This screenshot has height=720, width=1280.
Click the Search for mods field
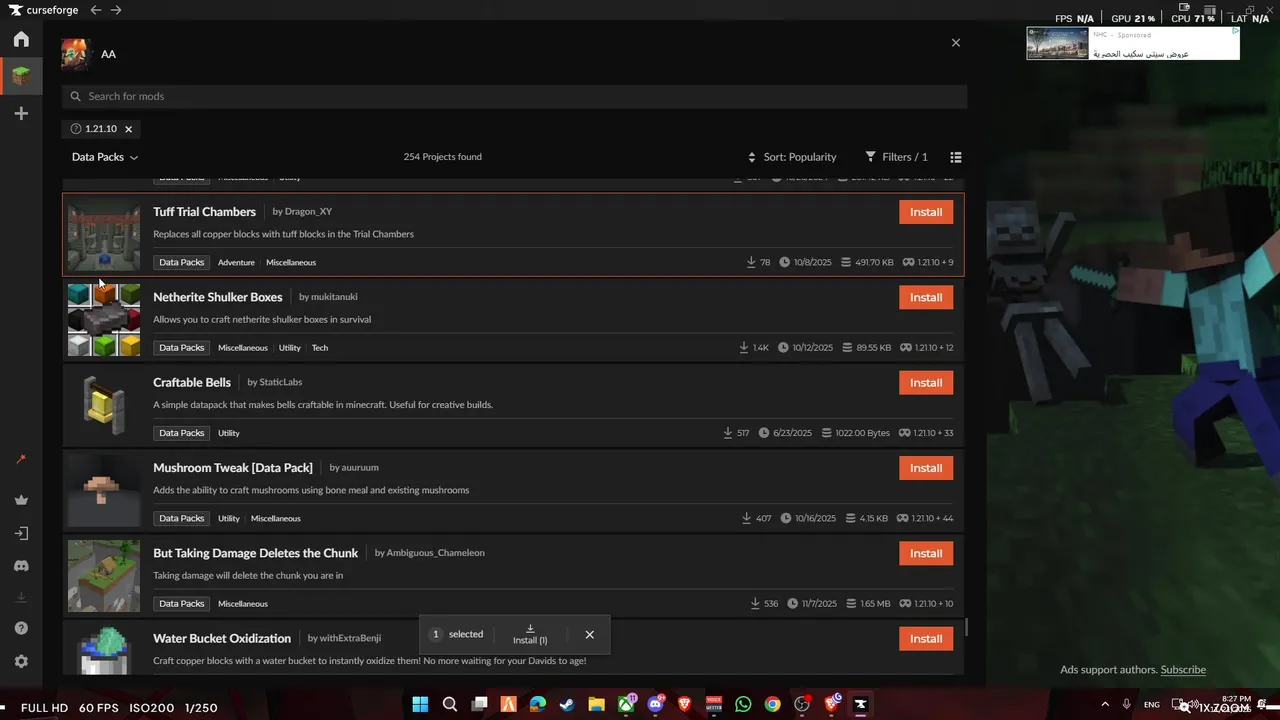[514, 96]
